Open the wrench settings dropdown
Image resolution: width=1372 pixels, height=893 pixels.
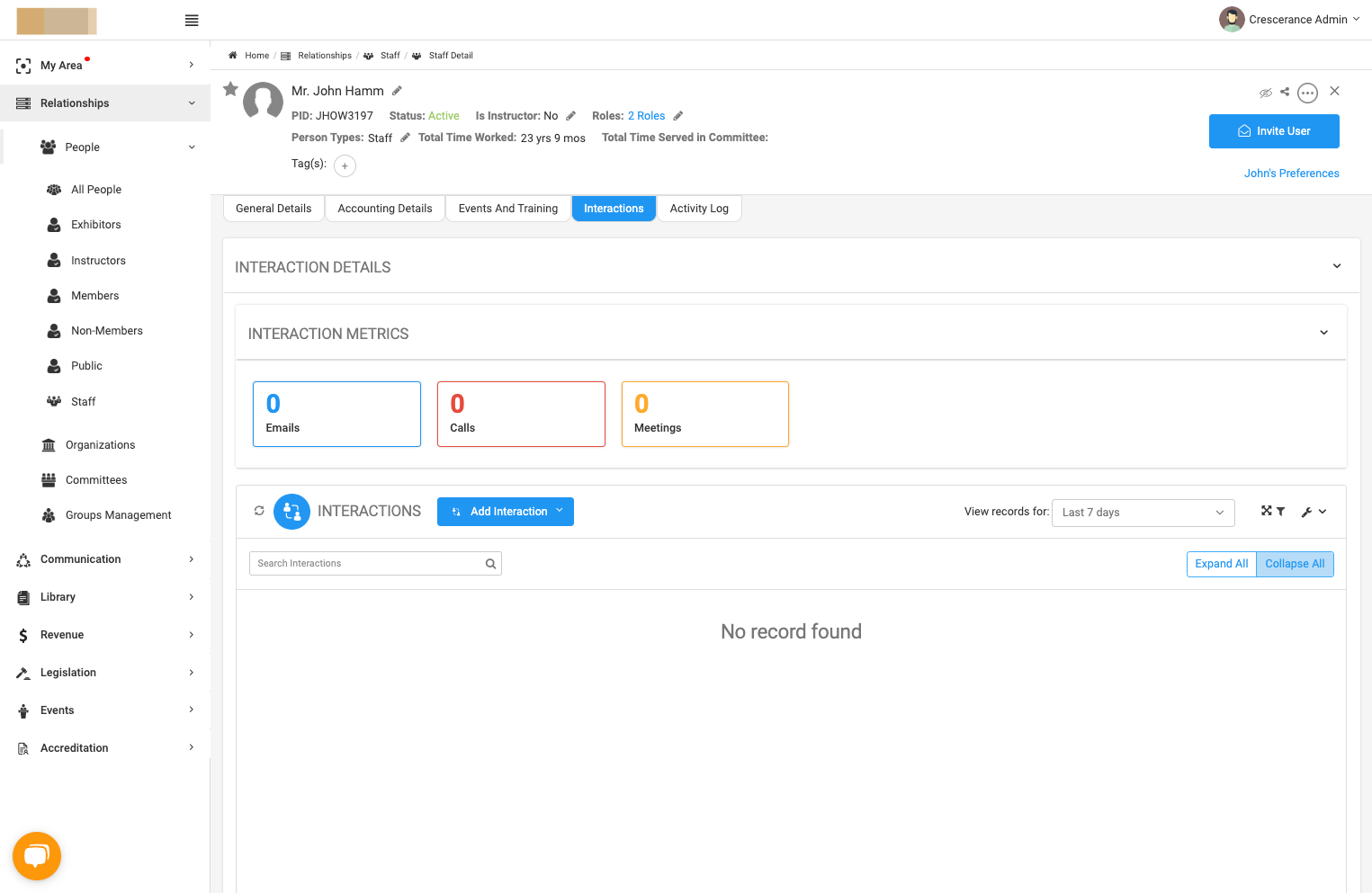point(1314,512)
